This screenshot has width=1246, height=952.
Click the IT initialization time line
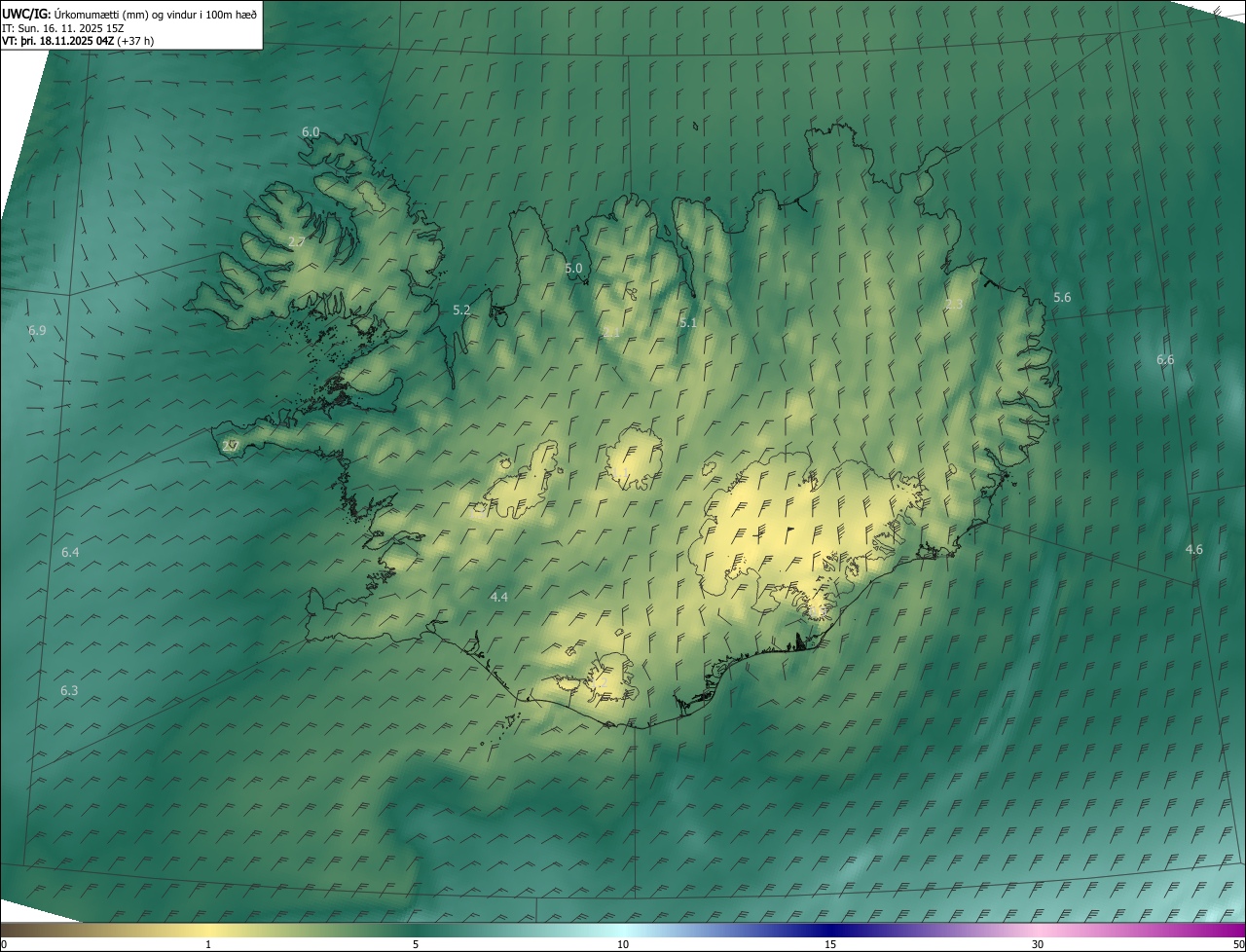[63, 27]
